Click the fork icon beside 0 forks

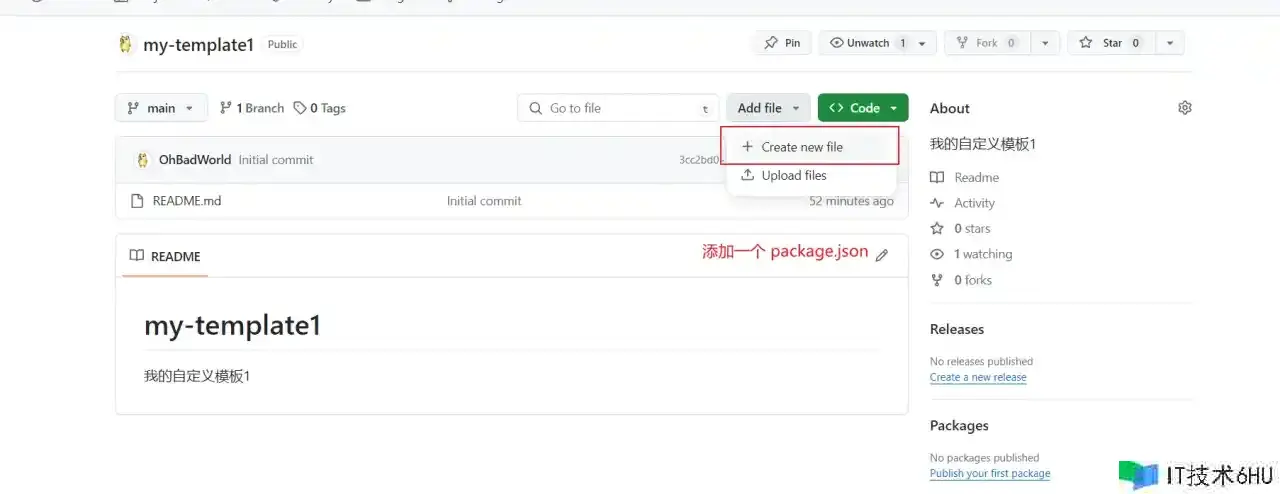[937, 280]
